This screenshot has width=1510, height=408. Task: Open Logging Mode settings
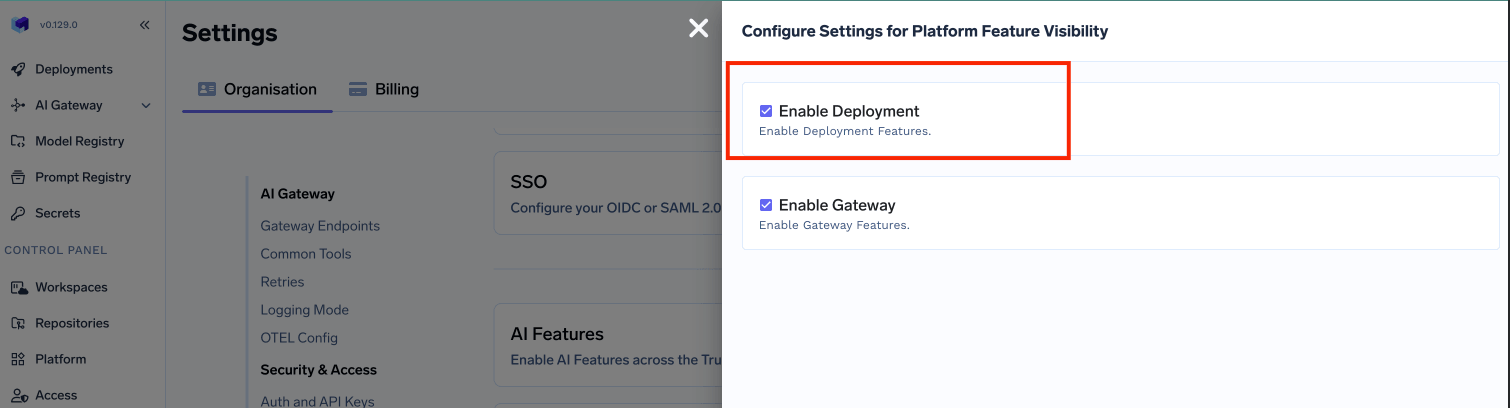pyautogui.click(x=304, y=310)
